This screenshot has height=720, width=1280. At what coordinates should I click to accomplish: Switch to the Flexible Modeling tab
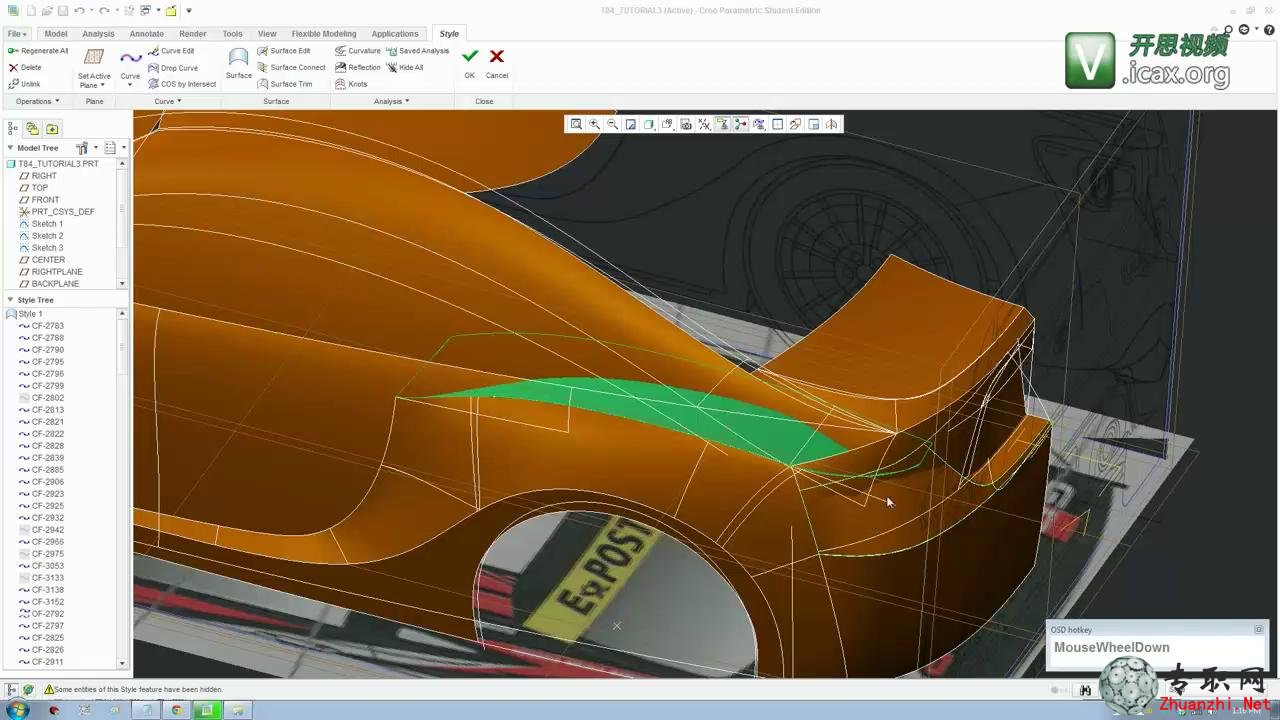pyautogui.click(x=324, y=34)
